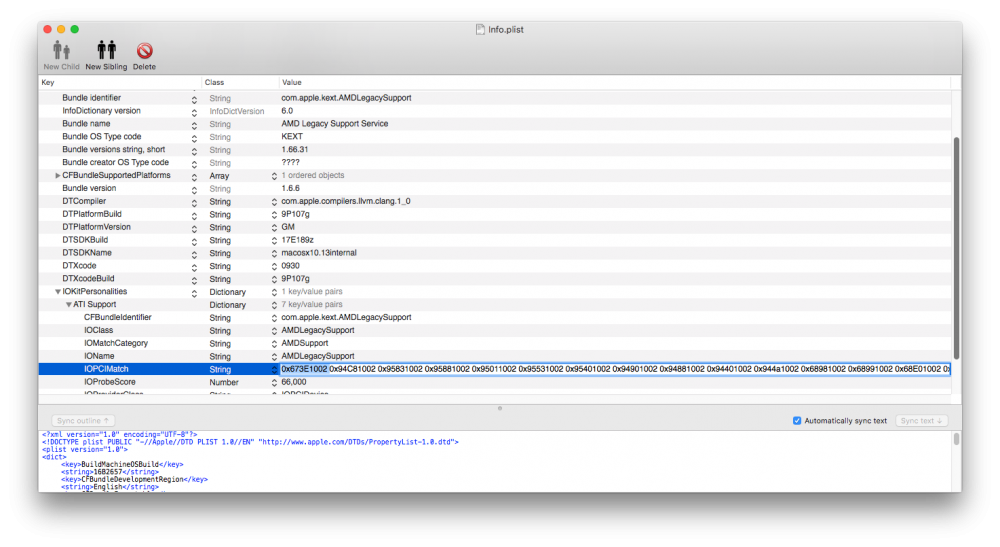Open key stepper for Bundle name row
The width and height of the screenshot is (1000, 547).
coord(194,124)
